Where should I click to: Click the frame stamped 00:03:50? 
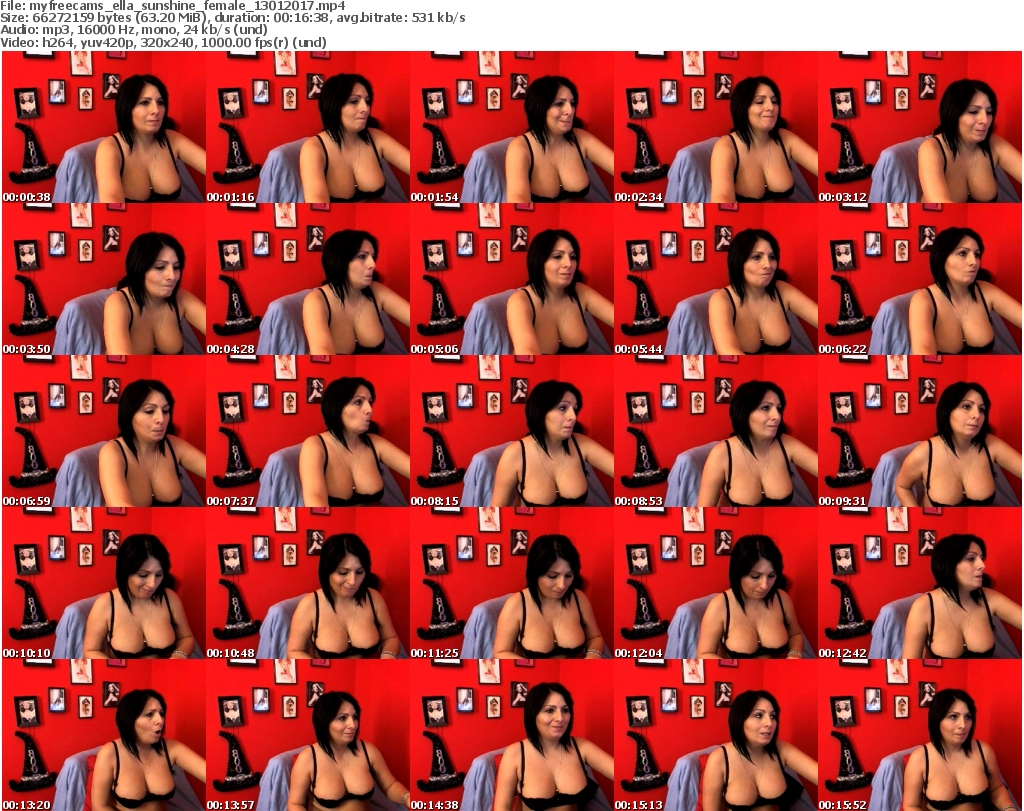click(x=104, y=279)
